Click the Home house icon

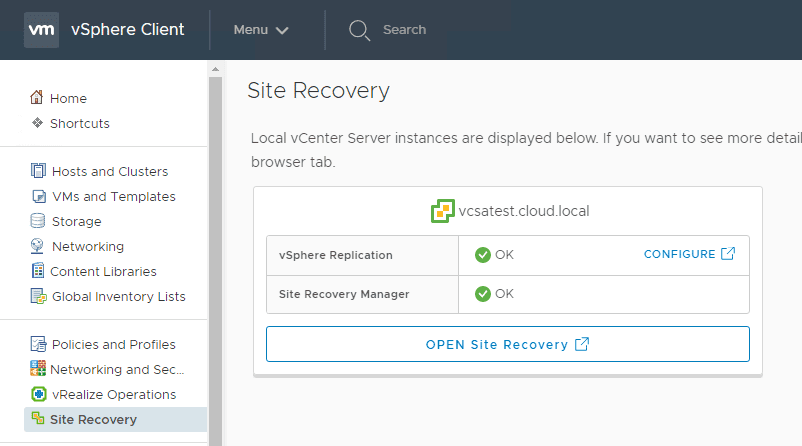(37, 98)
